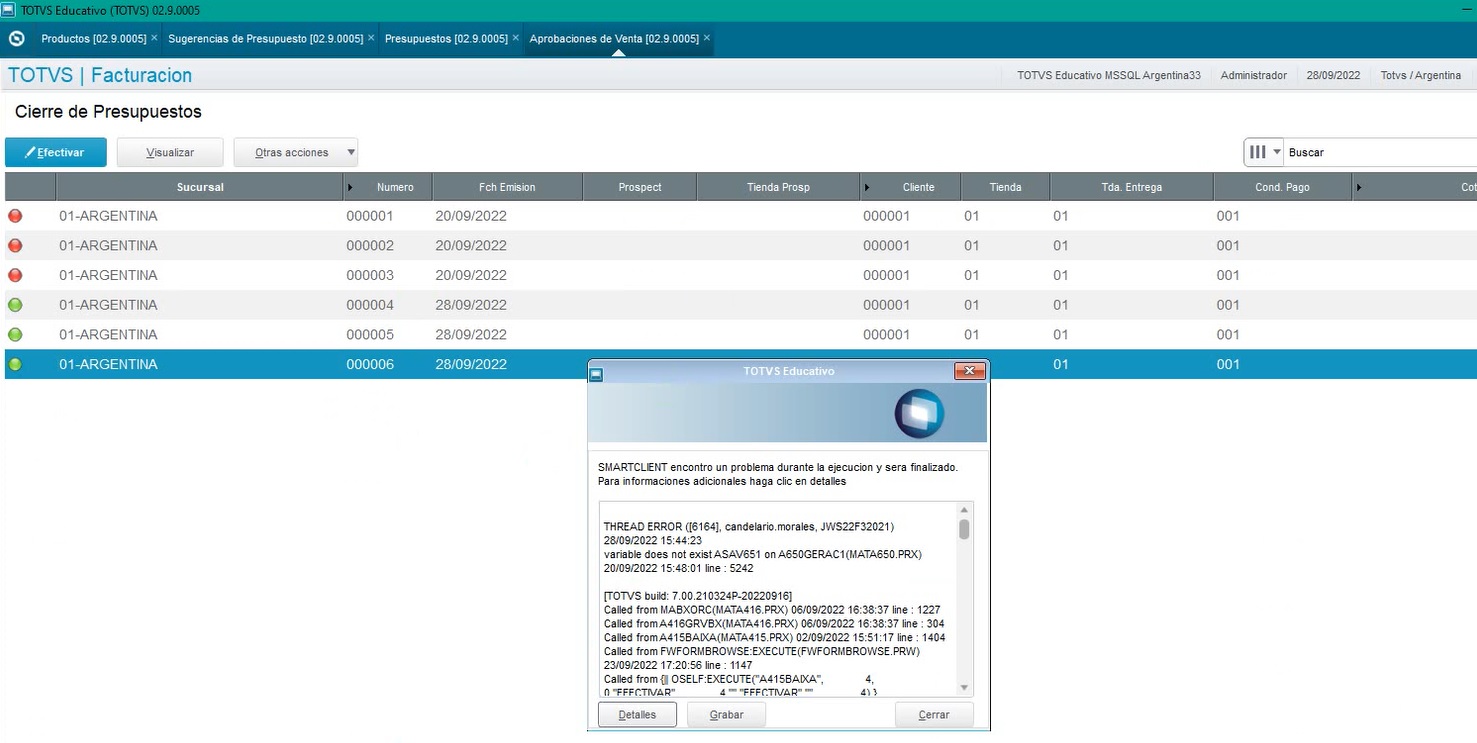Click the Totvs / Argentina label in the header
Image resolution: width=1477 pixels, height=743 pixels.
click(x=1420, y=75)
